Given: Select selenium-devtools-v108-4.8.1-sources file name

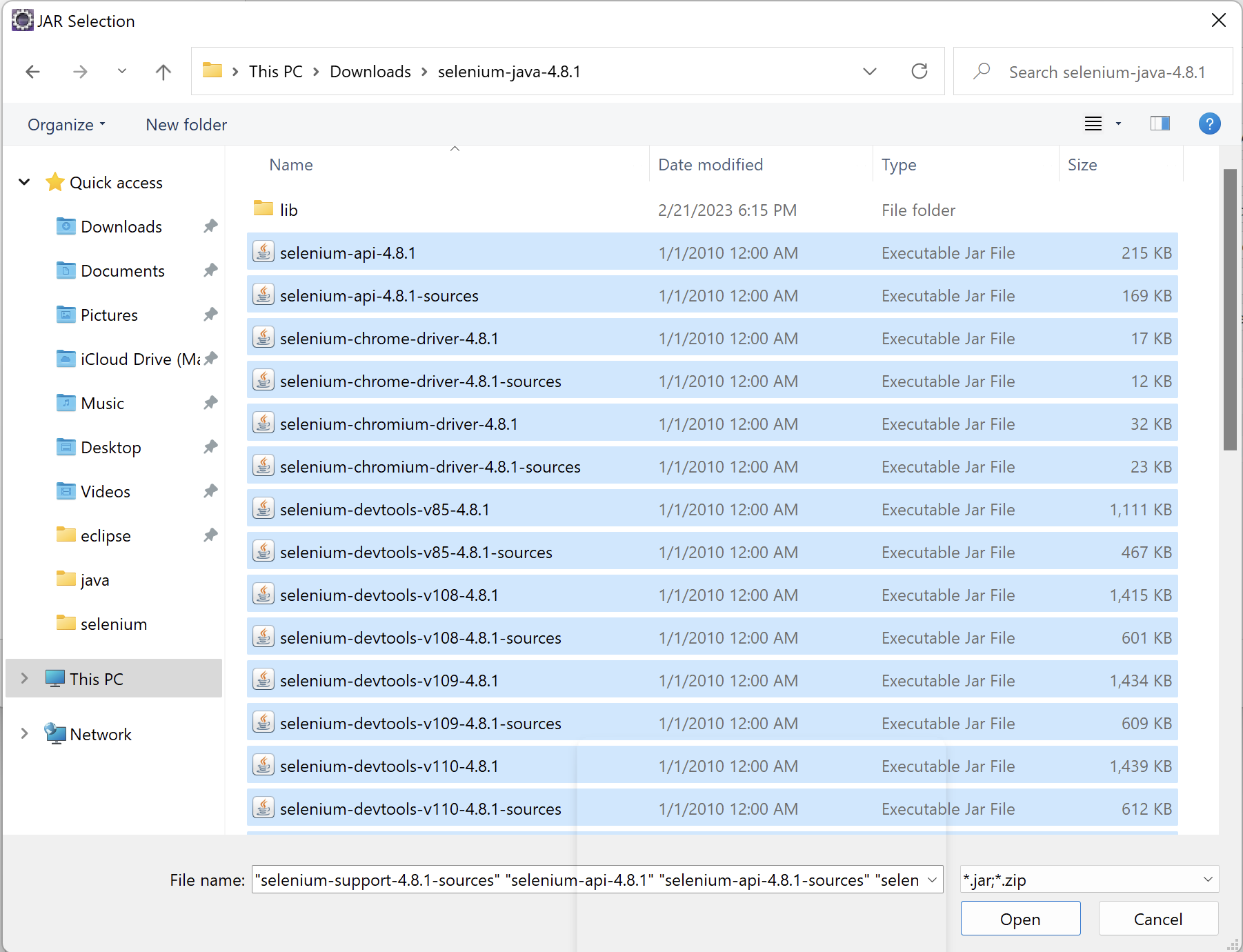Looking at the screenshot, I should (420, 638).
